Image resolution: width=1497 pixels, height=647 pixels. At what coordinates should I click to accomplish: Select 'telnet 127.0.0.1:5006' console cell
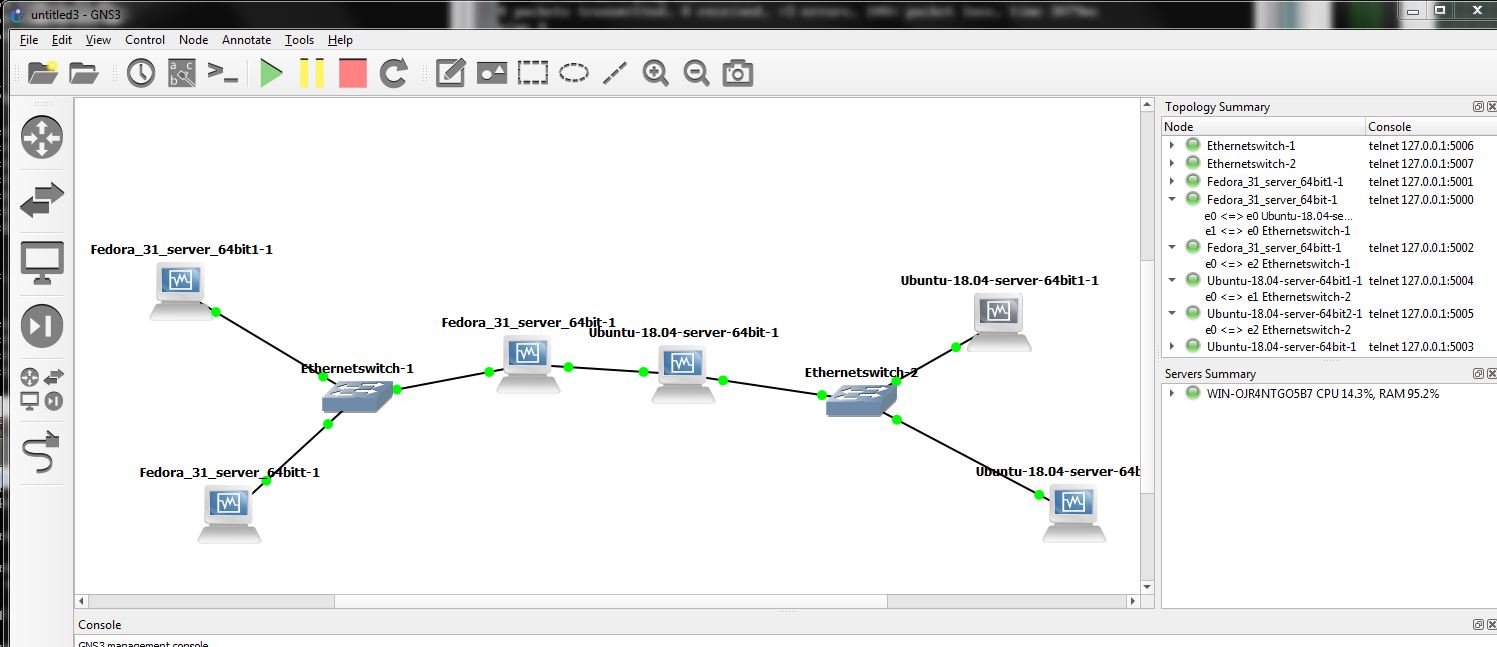pos(1421,146)
